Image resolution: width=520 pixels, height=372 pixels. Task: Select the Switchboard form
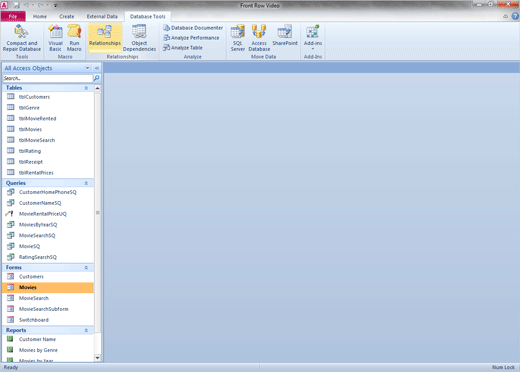tap(48, 320)
